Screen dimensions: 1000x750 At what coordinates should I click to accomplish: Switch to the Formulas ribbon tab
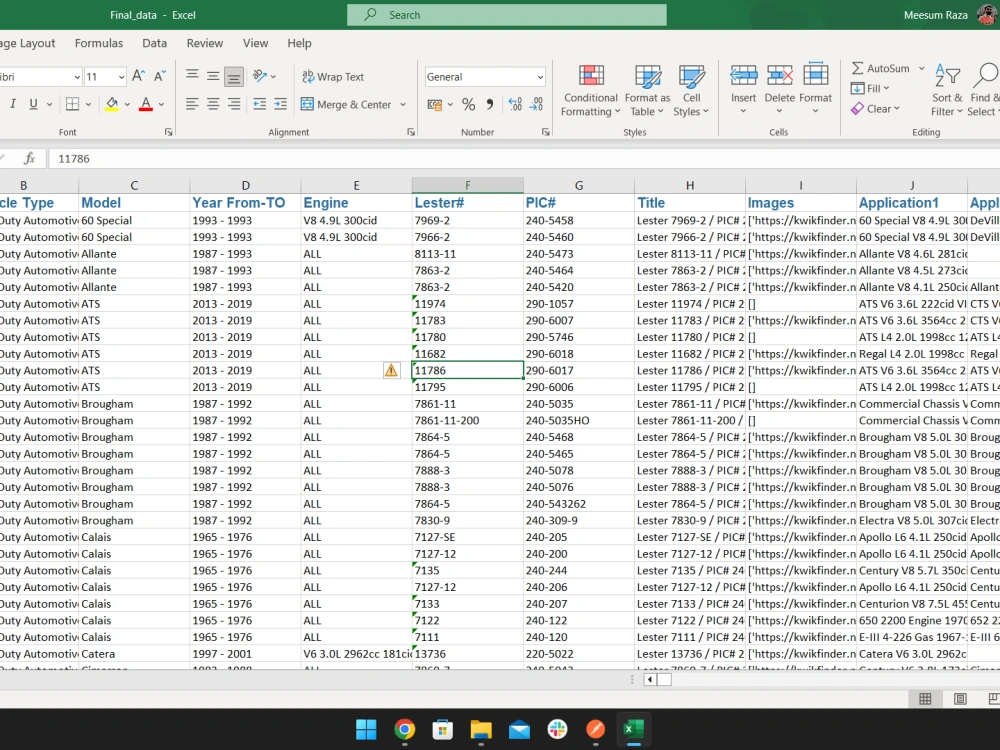[98, 43]
